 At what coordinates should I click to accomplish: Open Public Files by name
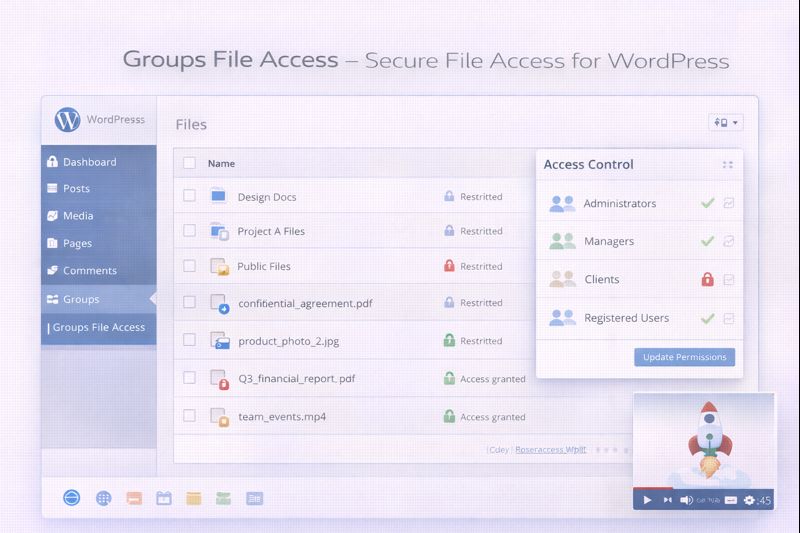[264, 266]
